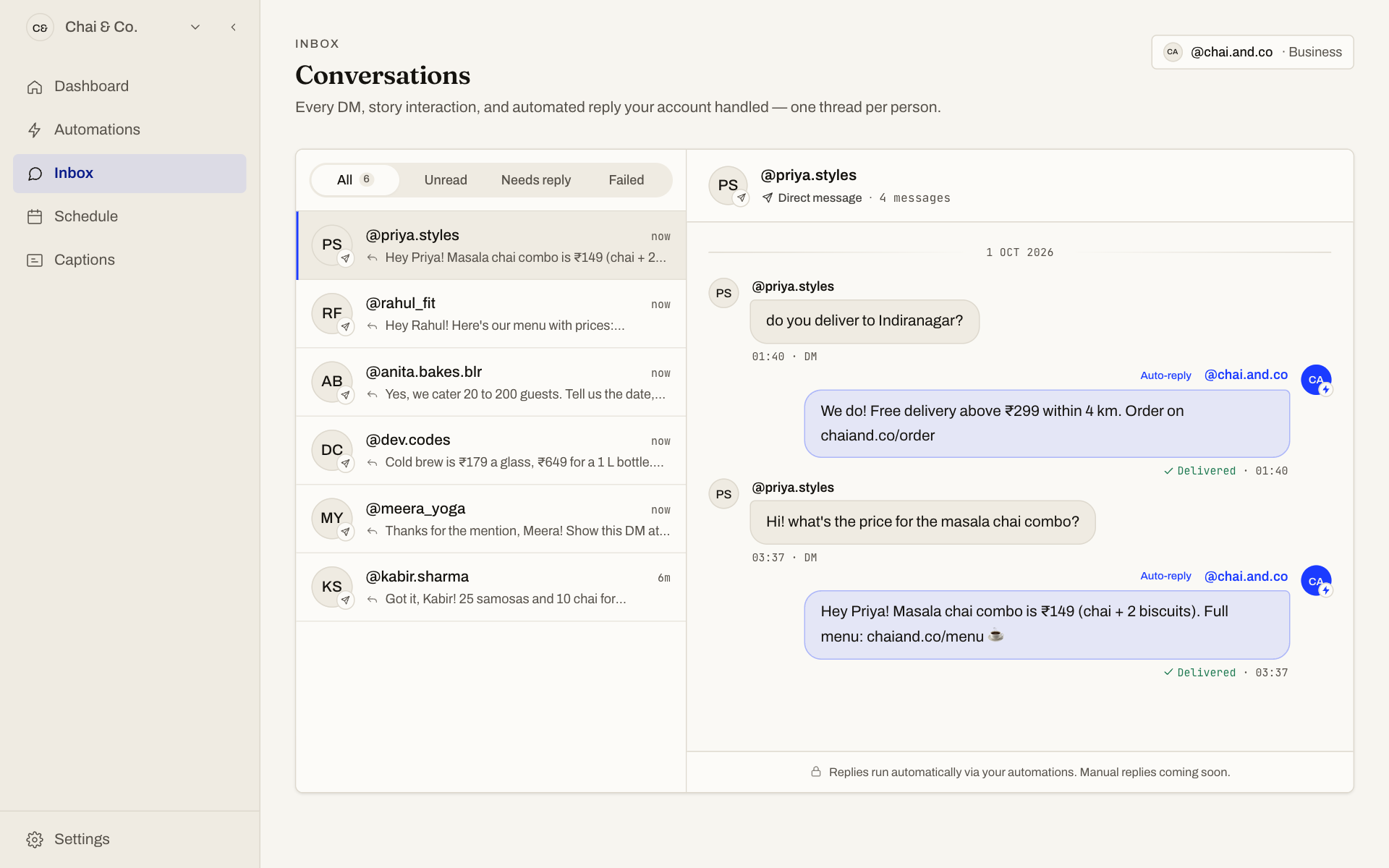Open the @meera_yoga conversation
The image size is (1389, 868).
click(491, 519)
